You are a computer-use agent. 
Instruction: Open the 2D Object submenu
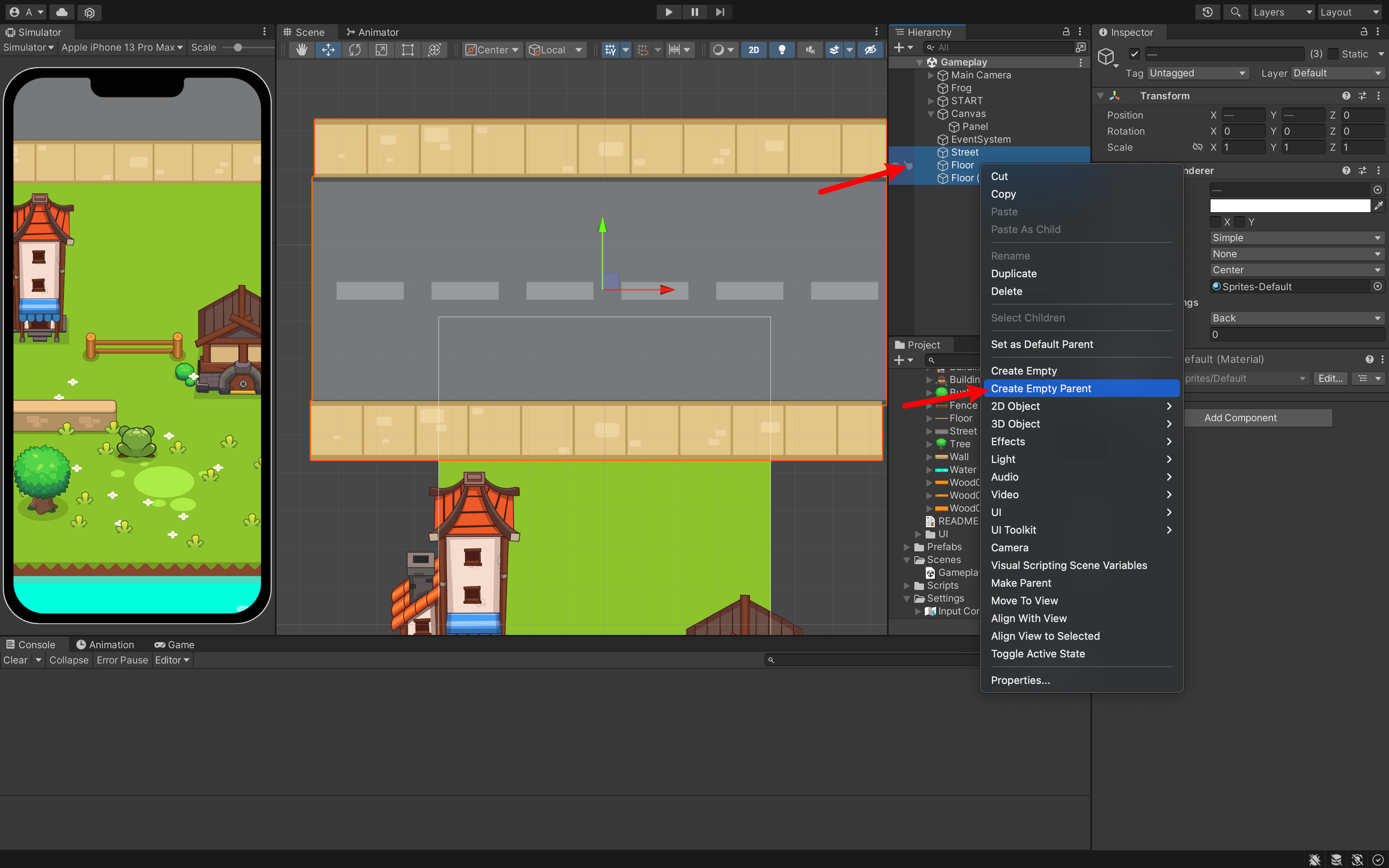[1082, 406]
